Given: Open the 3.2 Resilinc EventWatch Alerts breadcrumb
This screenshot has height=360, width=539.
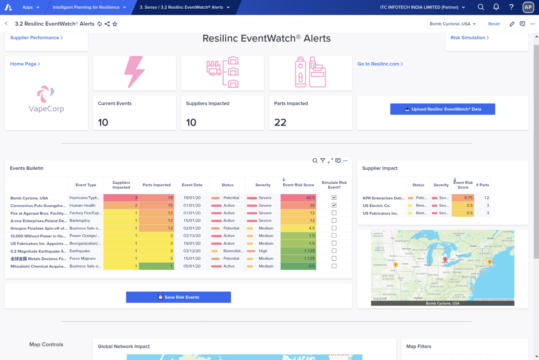Looking at the screenshot, I should coord(184,7).
